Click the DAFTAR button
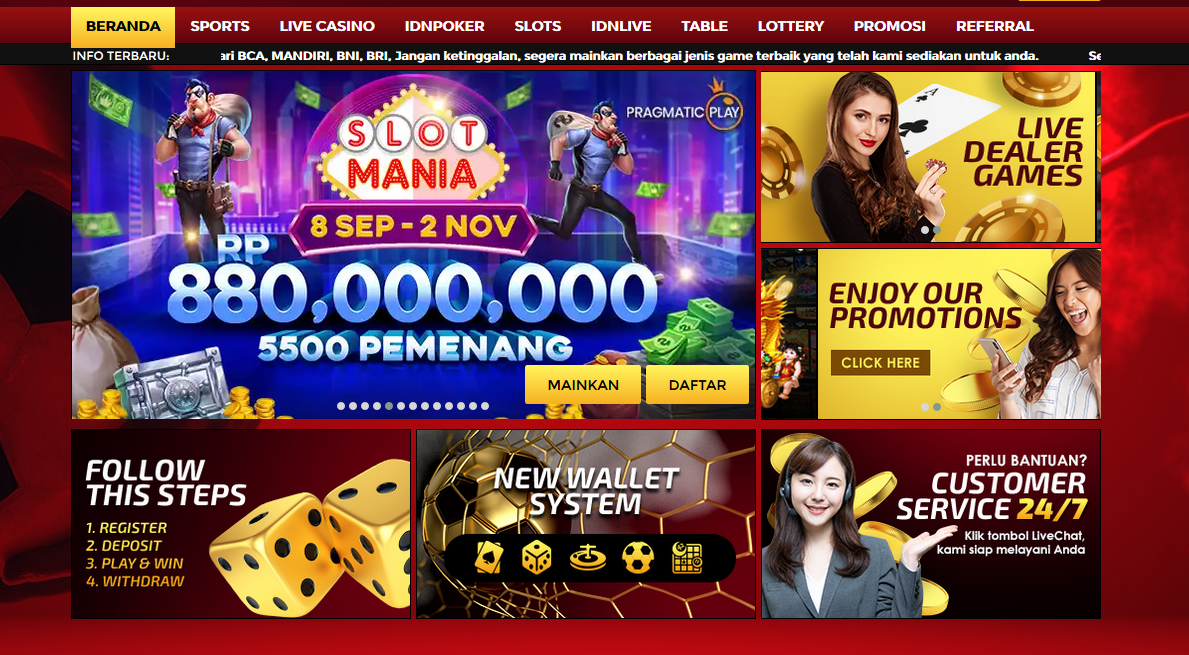The height and width of the screenshot is (655, 1189). click(698, 384)
